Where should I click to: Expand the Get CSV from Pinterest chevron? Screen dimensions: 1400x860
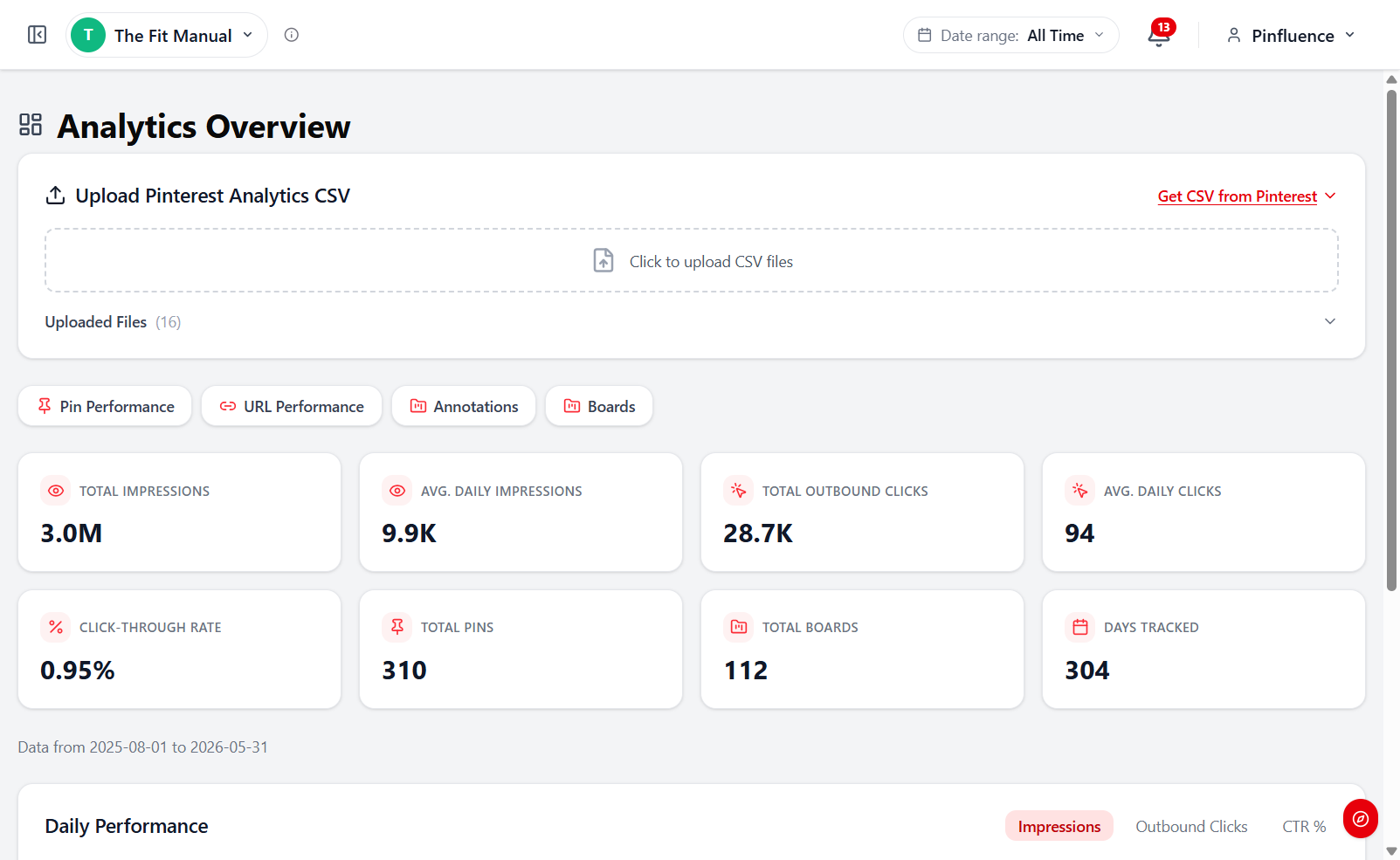click(x=1330, y=196)
